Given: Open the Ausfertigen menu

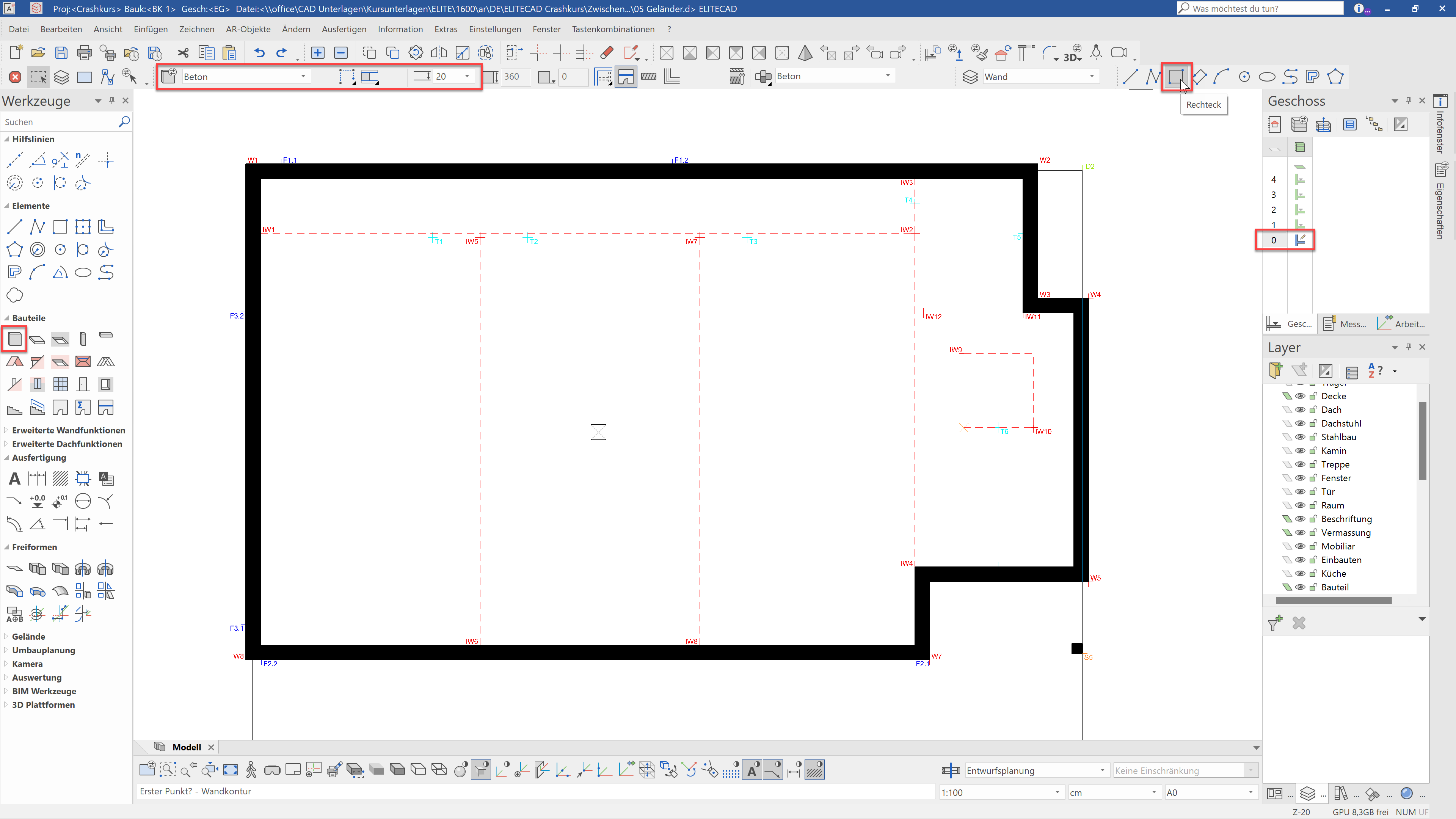Looking at the screenshot, I should point(344,29).
